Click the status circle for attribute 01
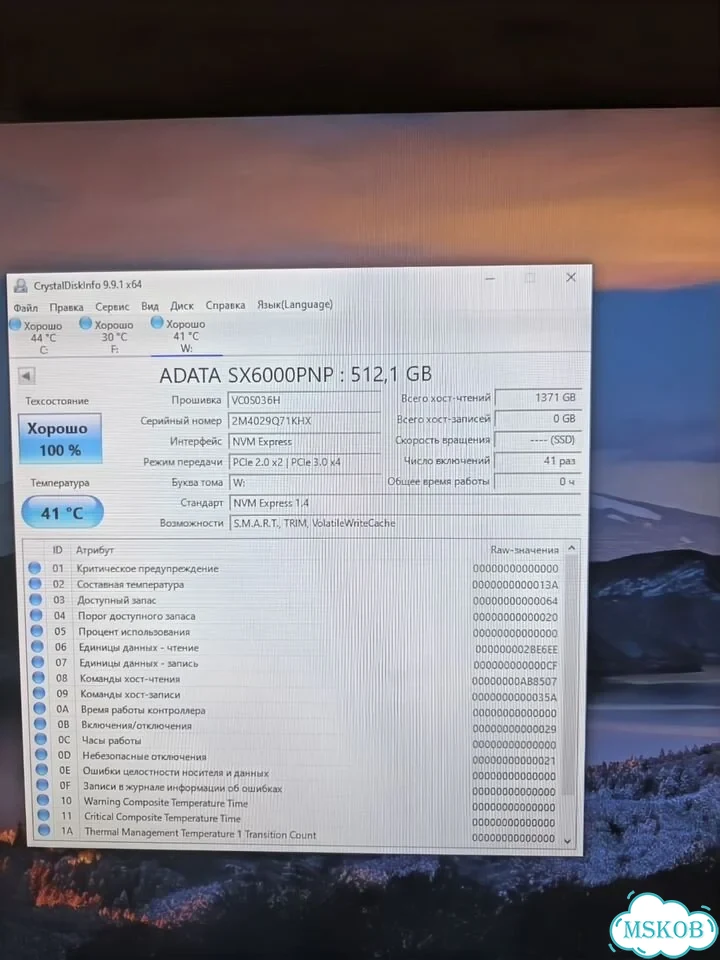 (x=35, y=568)
